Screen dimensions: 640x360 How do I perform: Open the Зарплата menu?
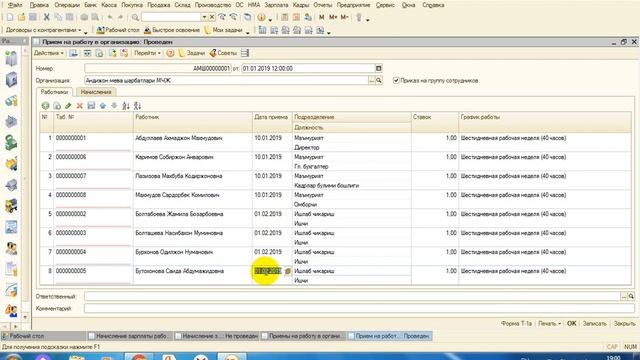(276, 5)
